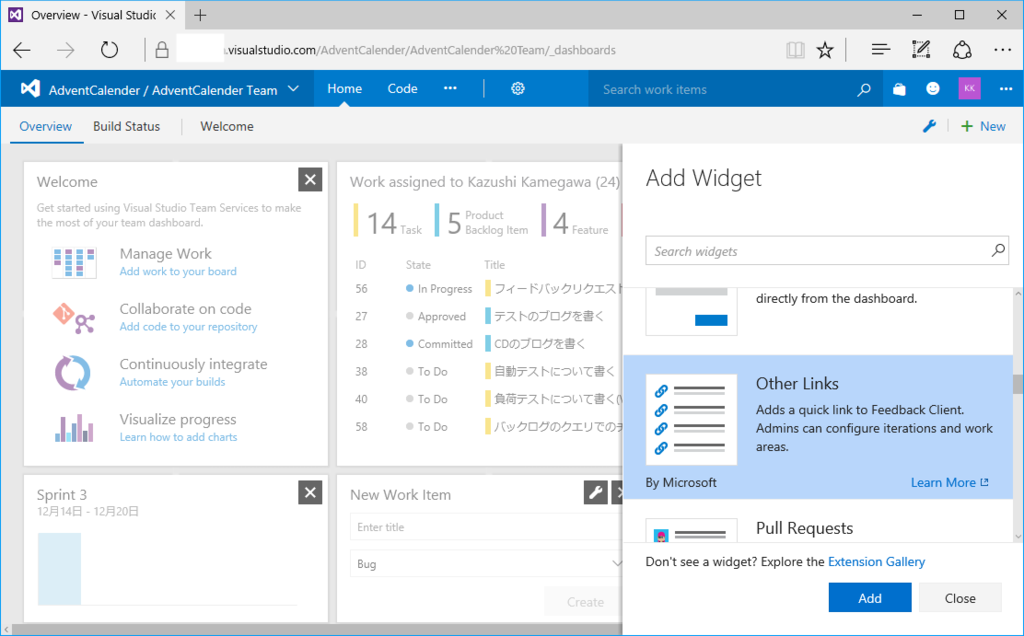Click Automate your builds link

click(172, 382)
